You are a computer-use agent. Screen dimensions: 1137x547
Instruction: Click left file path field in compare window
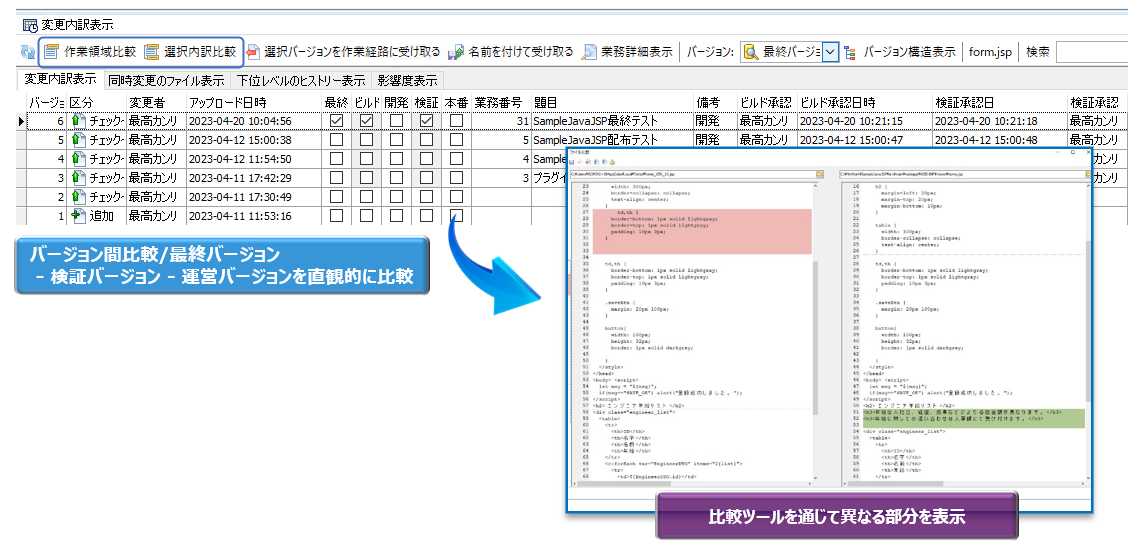pos(692,174)
